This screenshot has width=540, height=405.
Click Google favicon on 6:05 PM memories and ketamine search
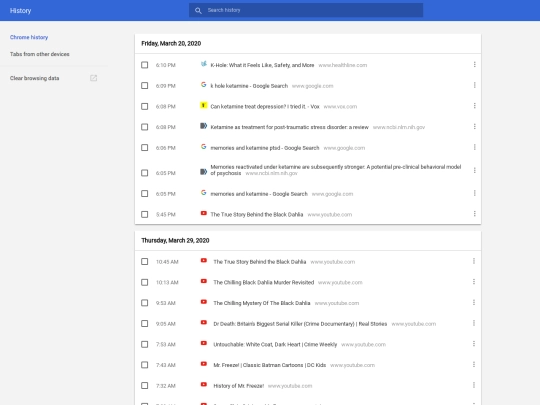point(204,193)
